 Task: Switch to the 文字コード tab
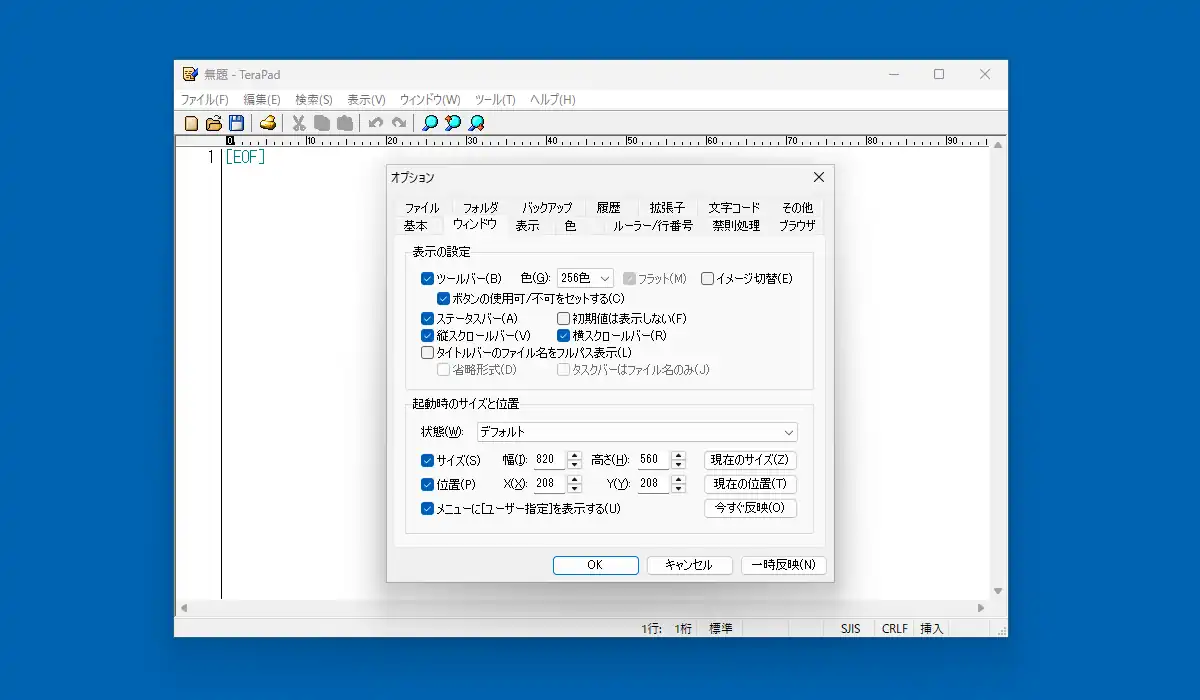coord(734,208)
